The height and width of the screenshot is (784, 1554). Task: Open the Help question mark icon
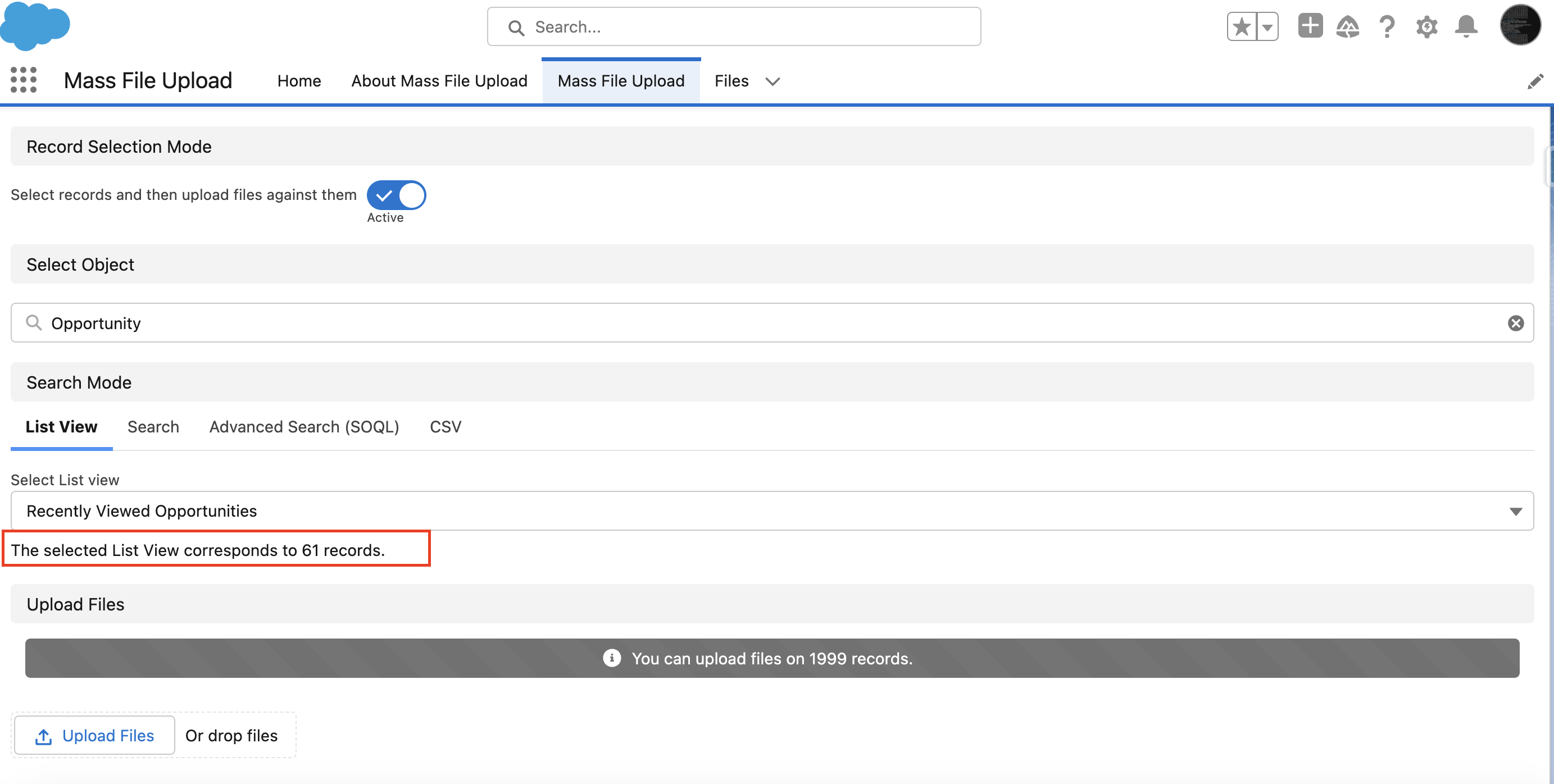[x=1387, y=26]
